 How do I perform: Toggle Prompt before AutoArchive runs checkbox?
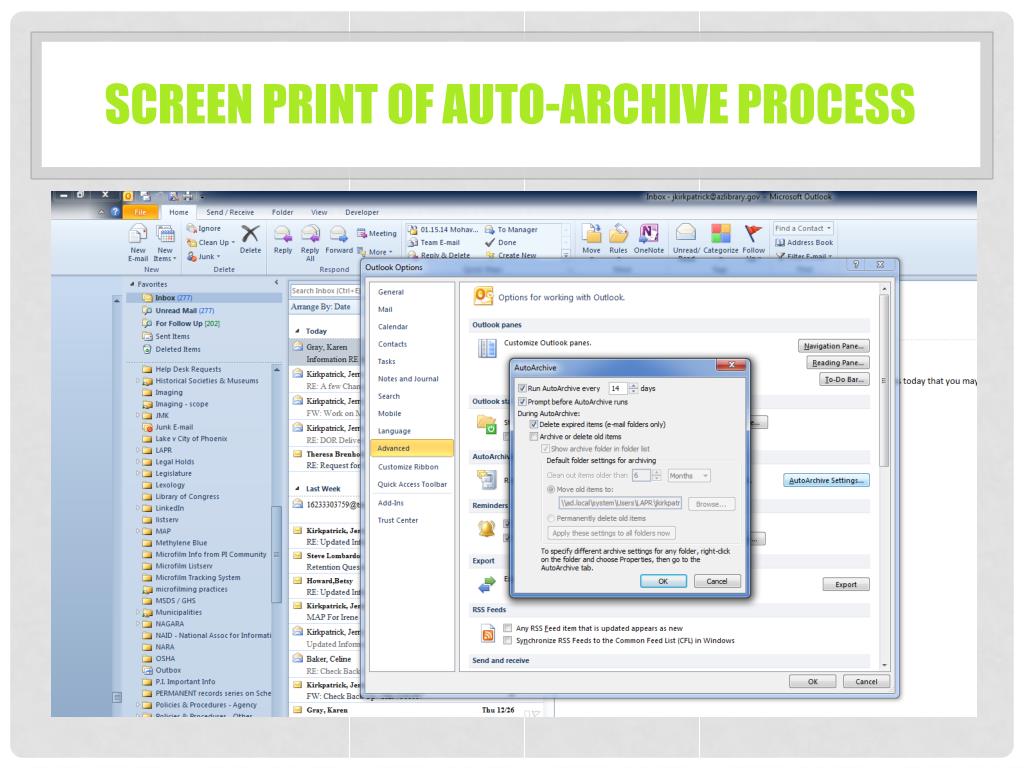522,402
